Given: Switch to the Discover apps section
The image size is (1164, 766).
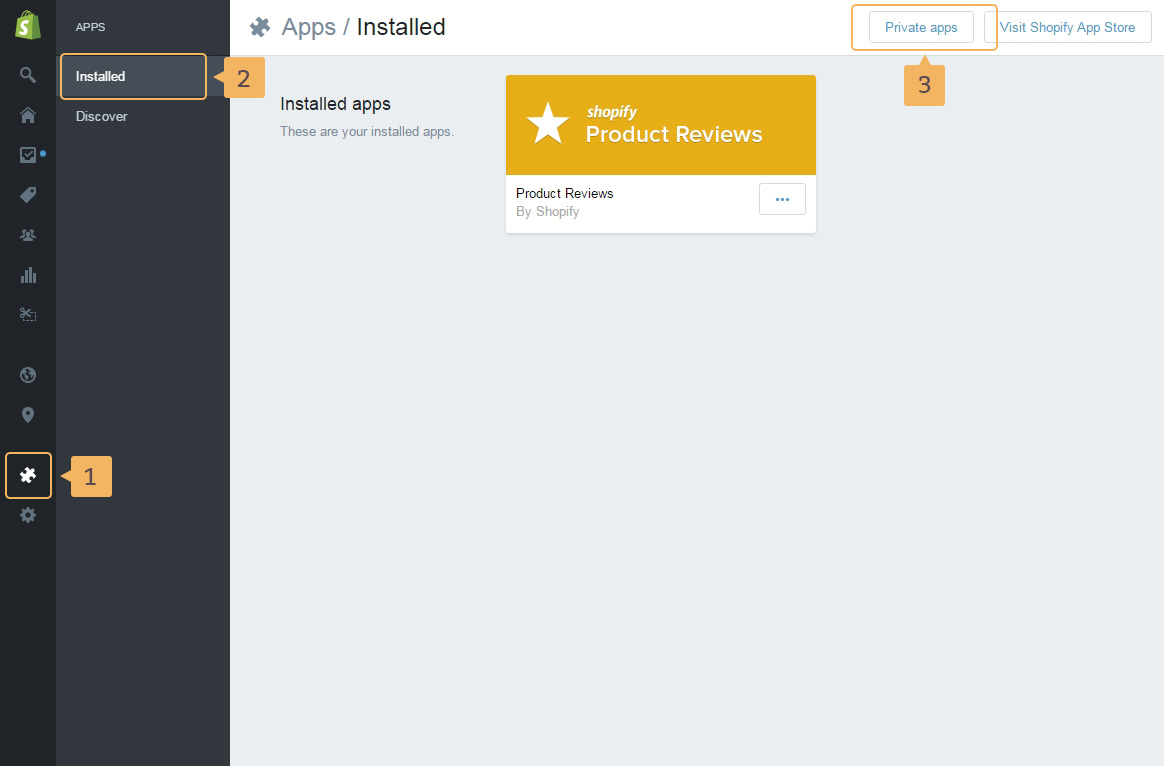Looking at the screenshot, I should [x=102, y=116].
